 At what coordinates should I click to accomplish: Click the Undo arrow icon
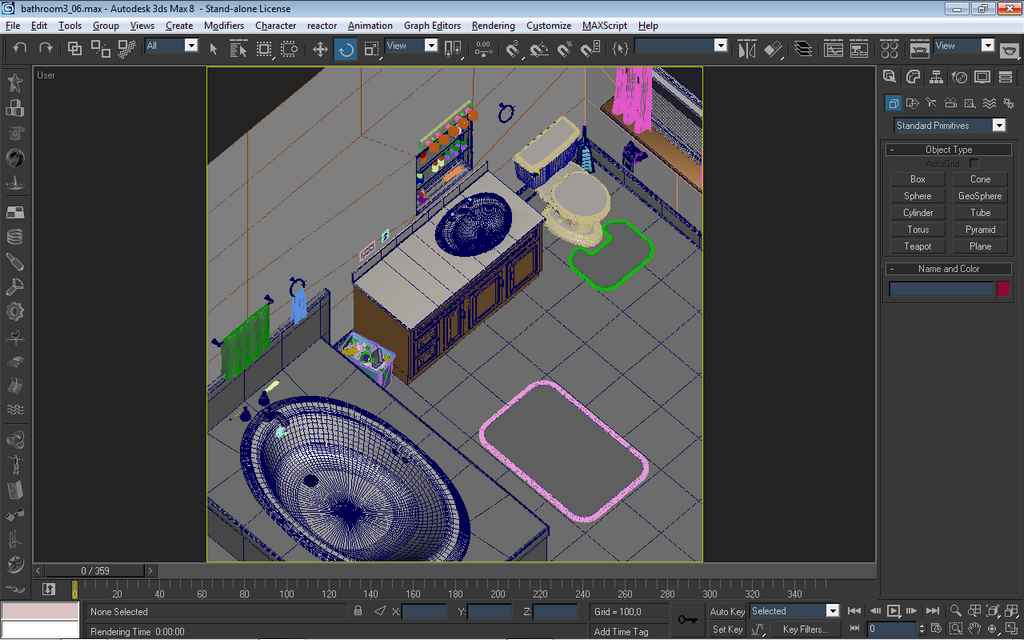20,48
